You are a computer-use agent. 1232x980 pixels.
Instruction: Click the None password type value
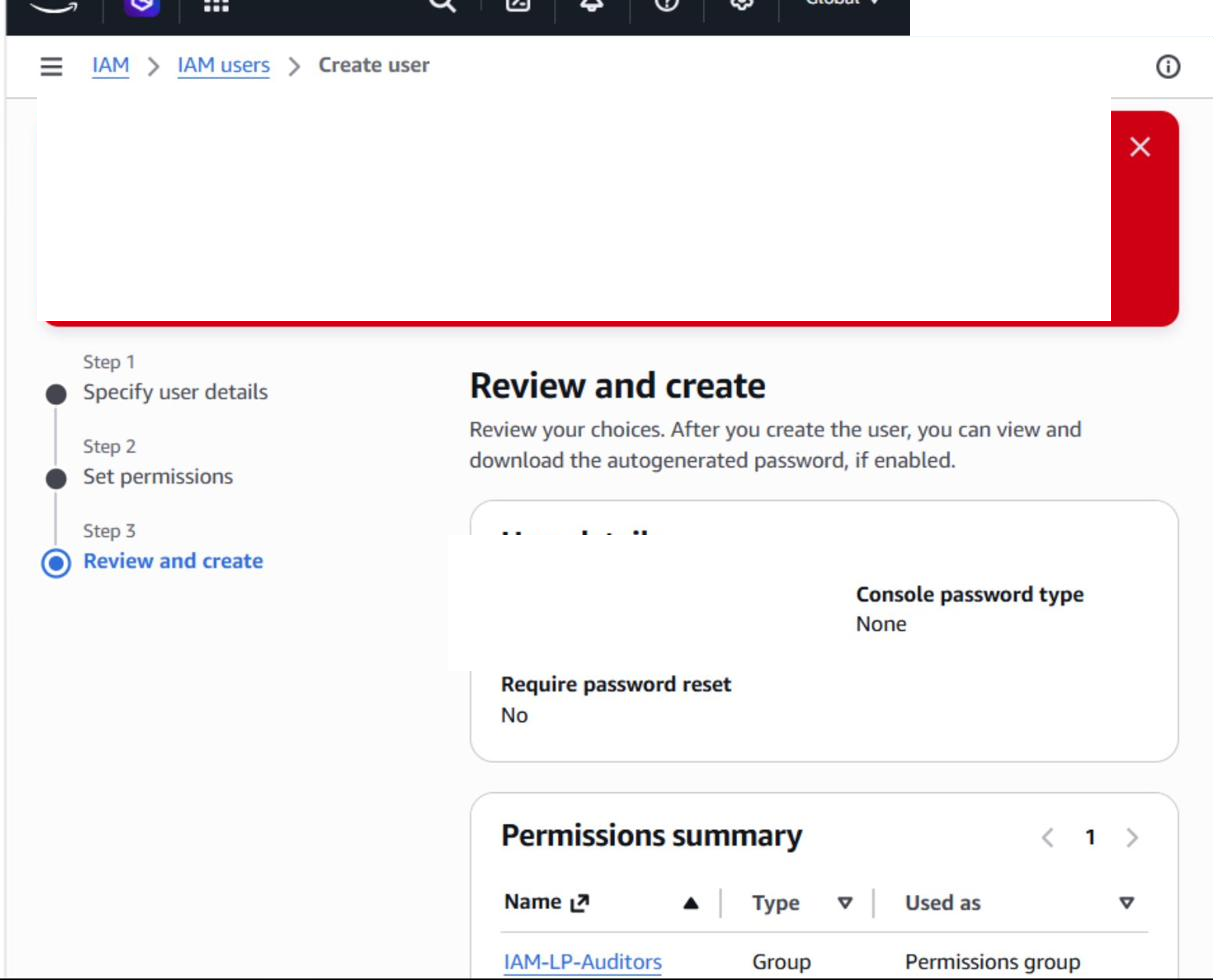coord(881,624)
